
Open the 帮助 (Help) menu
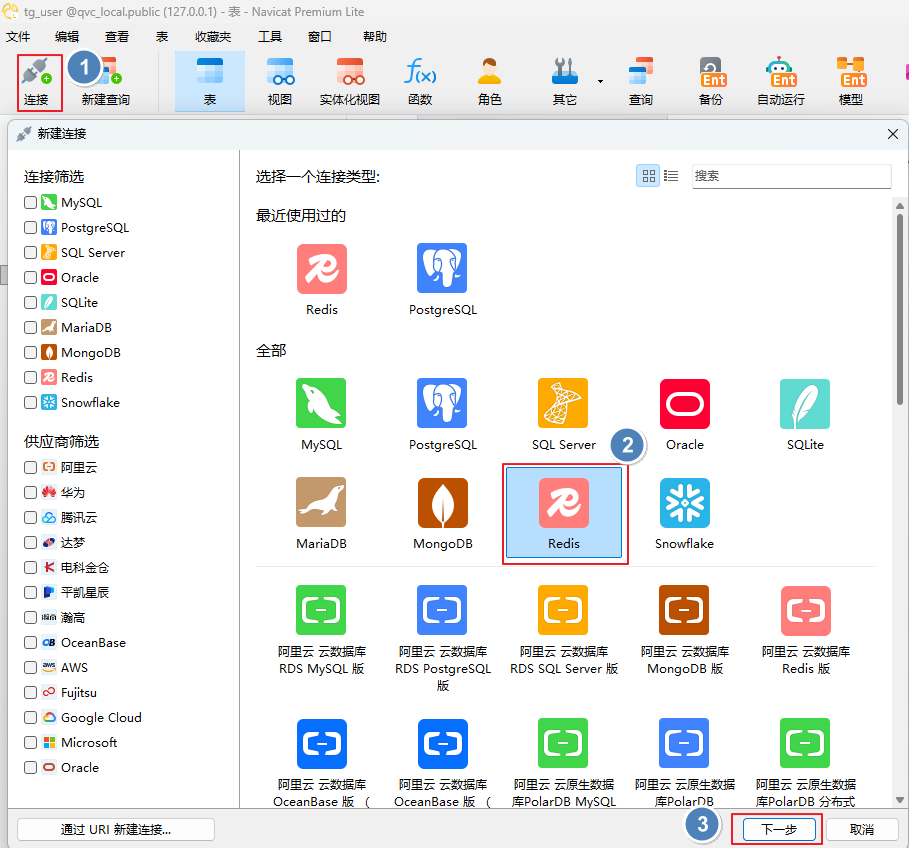374,37
